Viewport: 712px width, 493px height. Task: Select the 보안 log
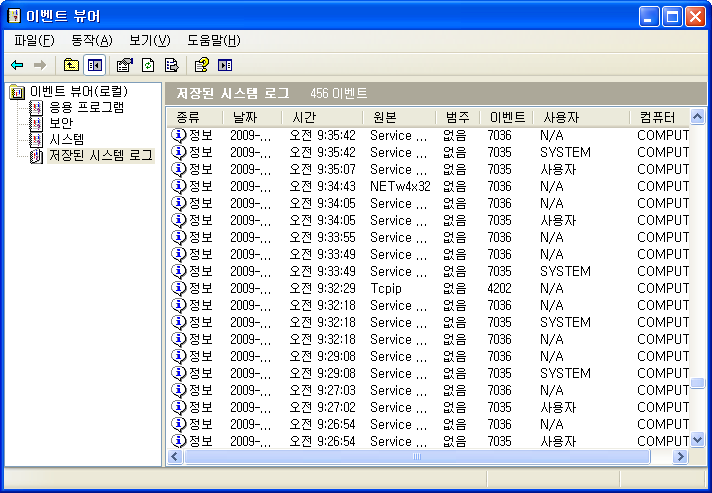(x=61, y=123)
